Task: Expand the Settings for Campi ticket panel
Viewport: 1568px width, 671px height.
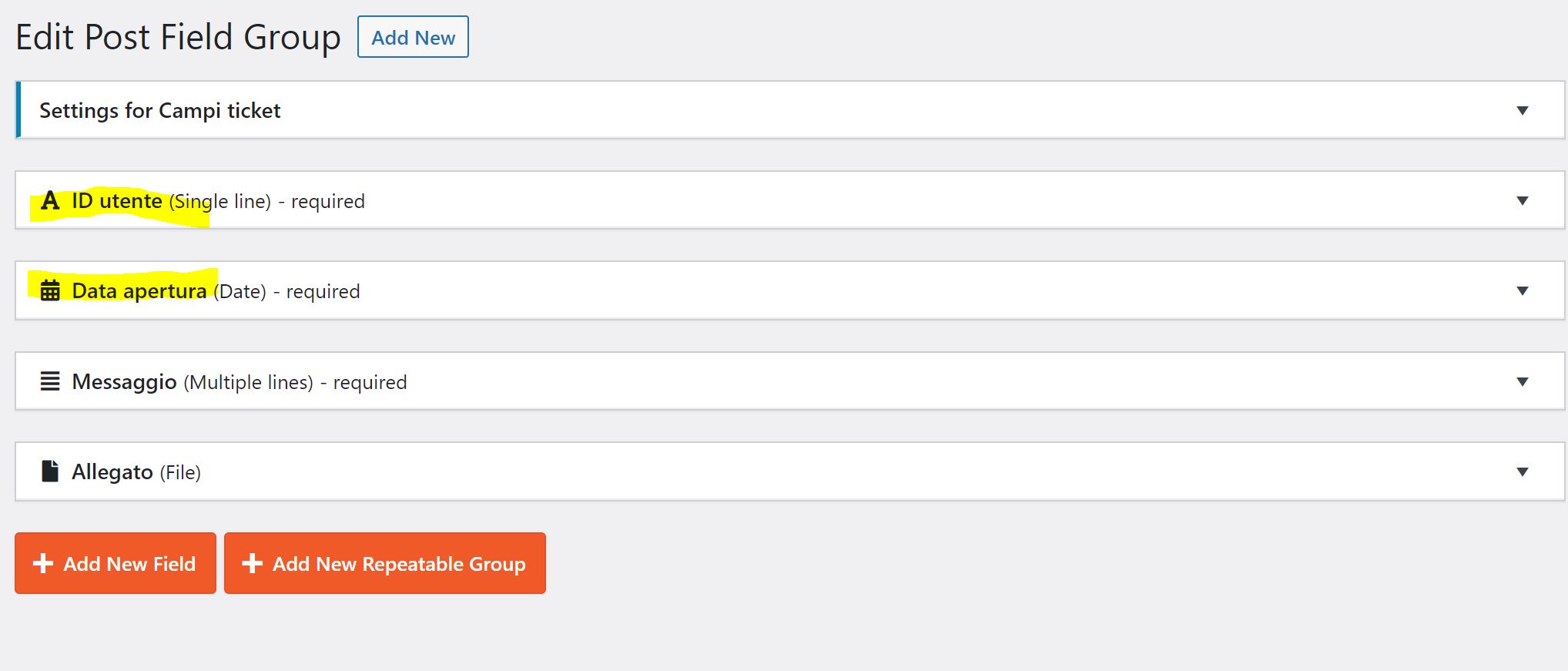Action: point(1523,111)
